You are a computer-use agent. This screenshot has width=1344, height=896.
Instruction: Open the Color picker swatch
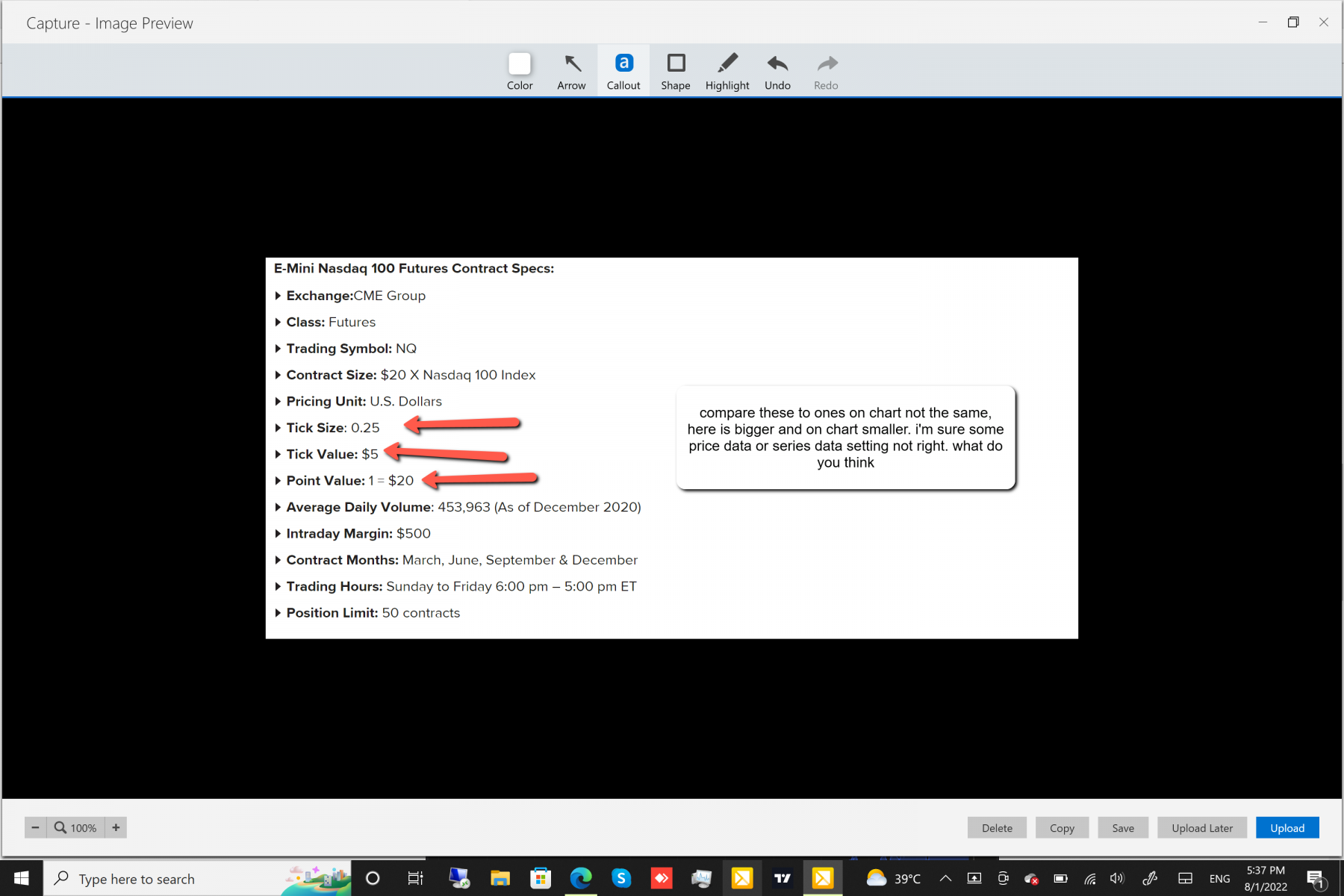[520, 72]
